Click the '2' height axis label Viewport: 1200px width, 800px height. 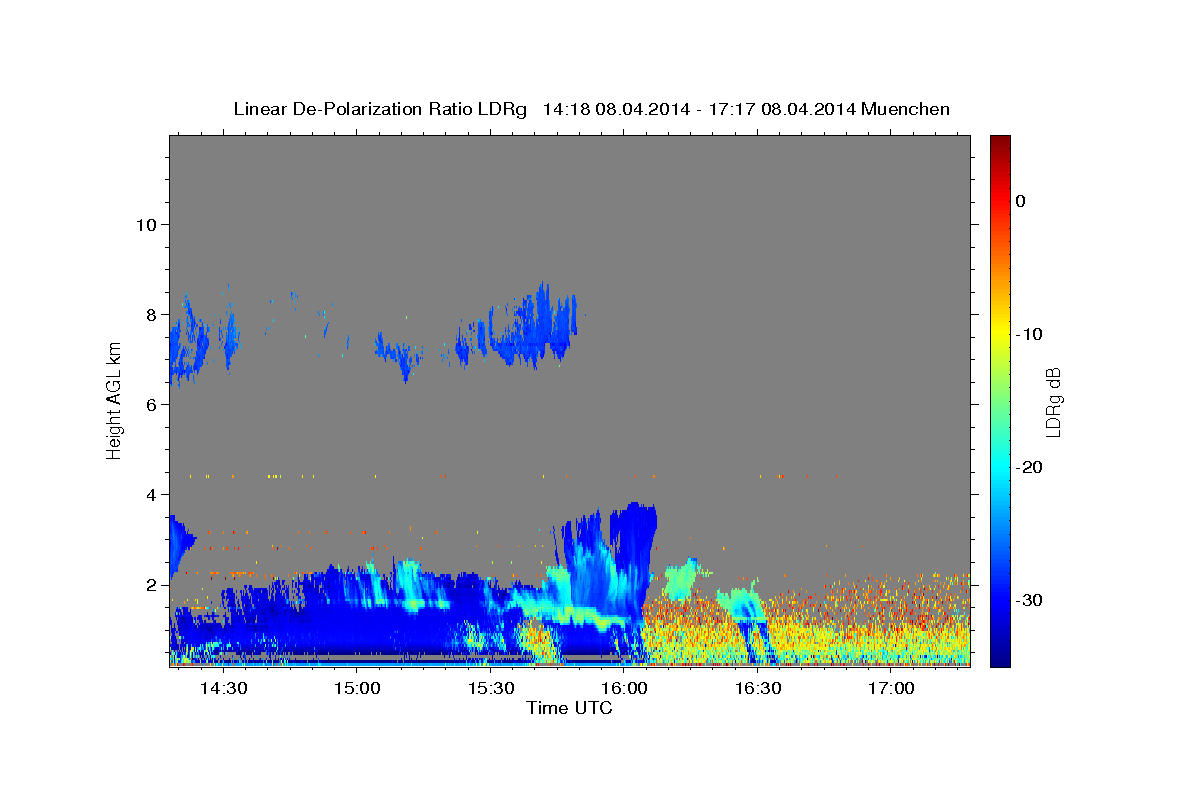tap(151, 584)
